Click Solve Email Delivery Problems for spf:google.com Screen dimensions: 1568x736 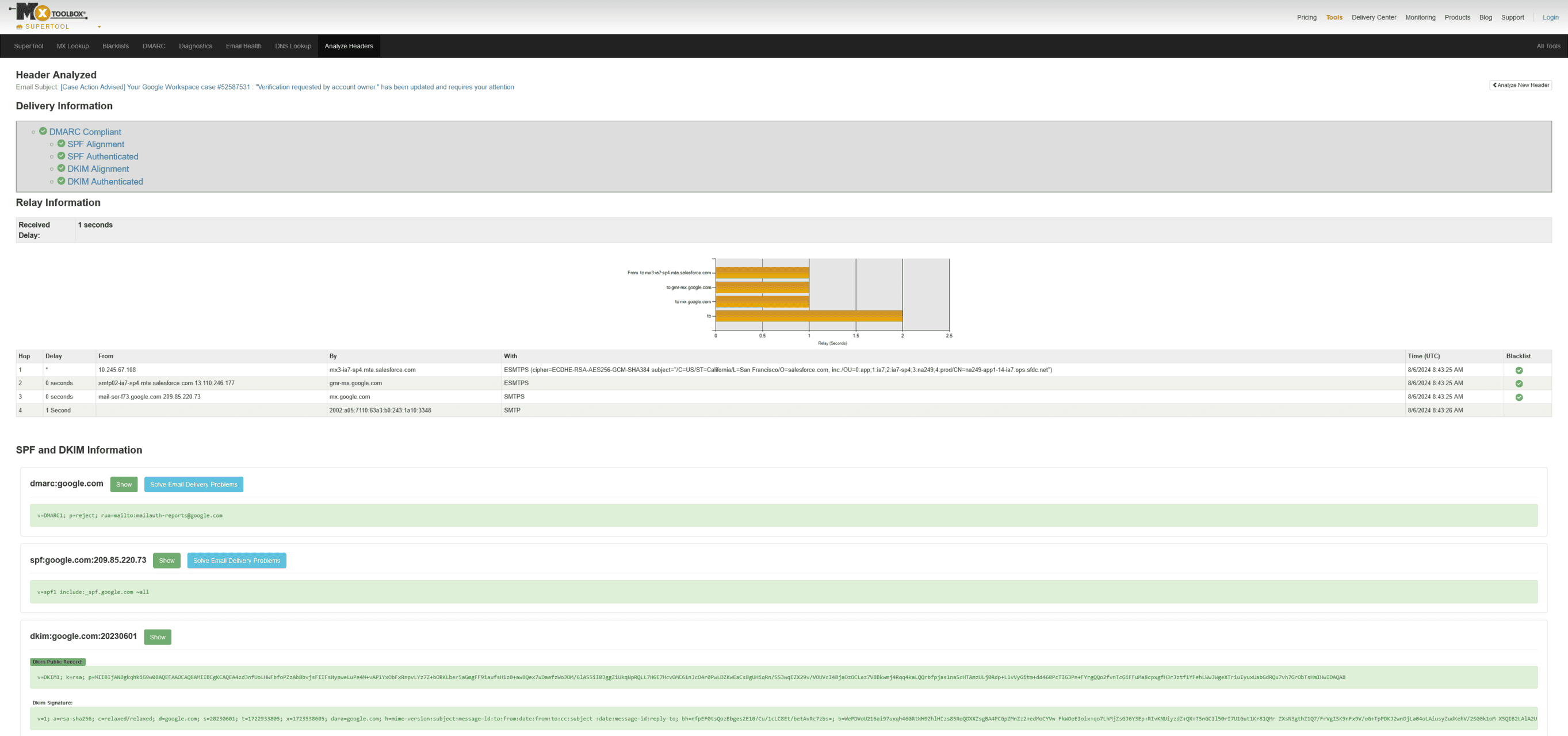(x=237, y=561)
